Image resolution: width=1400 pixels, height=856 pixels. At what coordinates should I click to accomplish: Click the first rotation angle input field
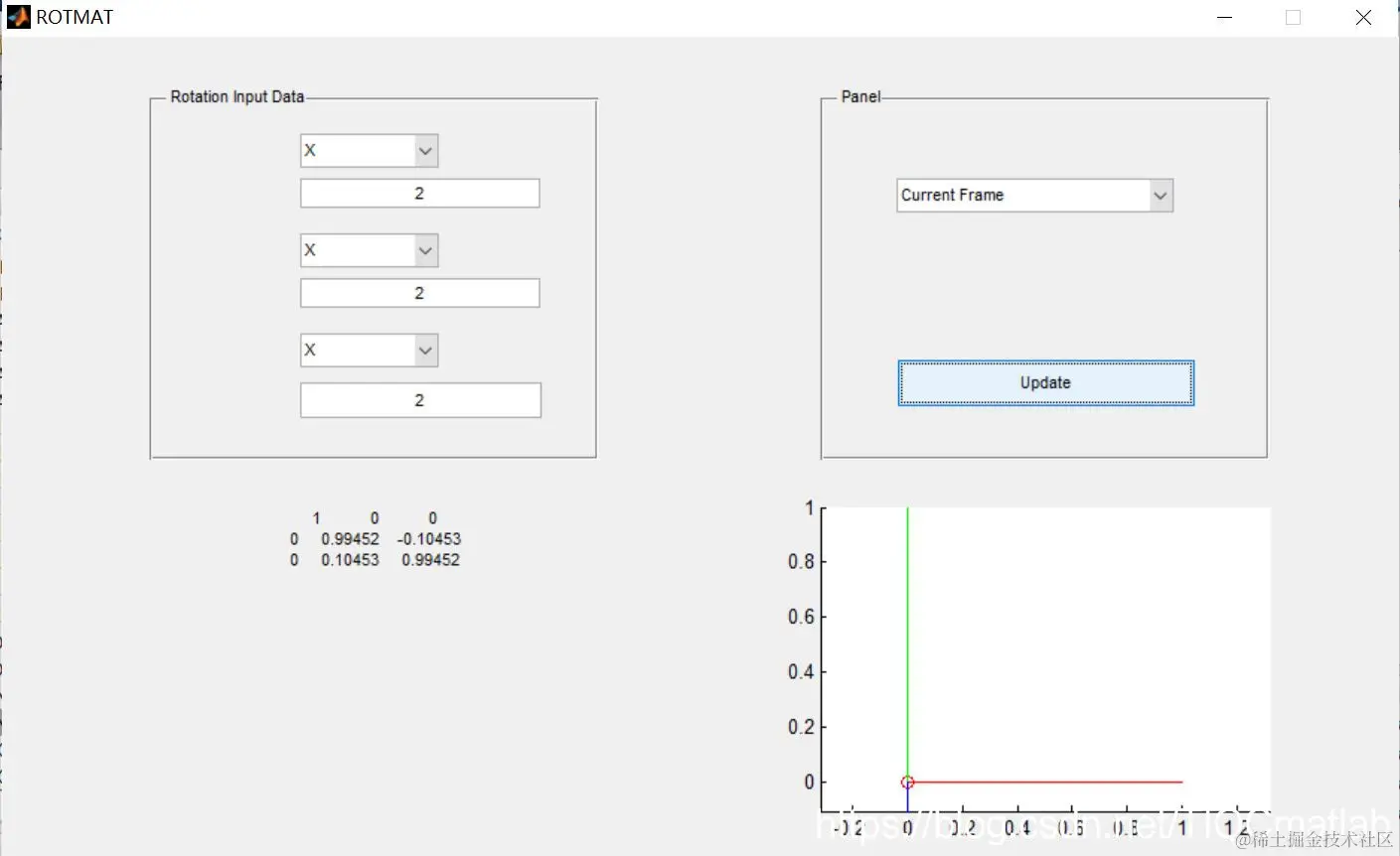click(419, 194)
